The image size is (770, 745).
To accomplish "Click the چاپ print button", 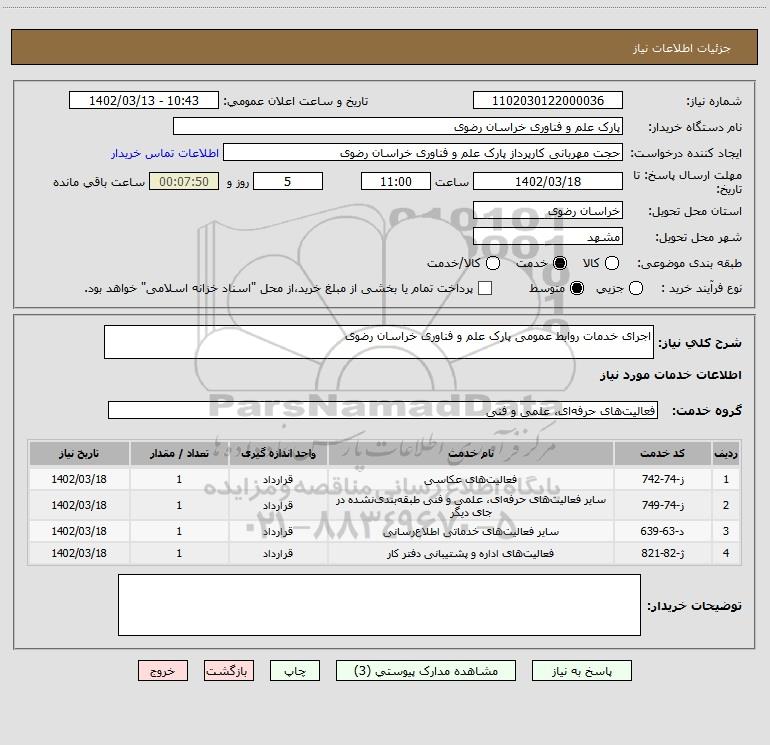I will [x=295, y=671].
